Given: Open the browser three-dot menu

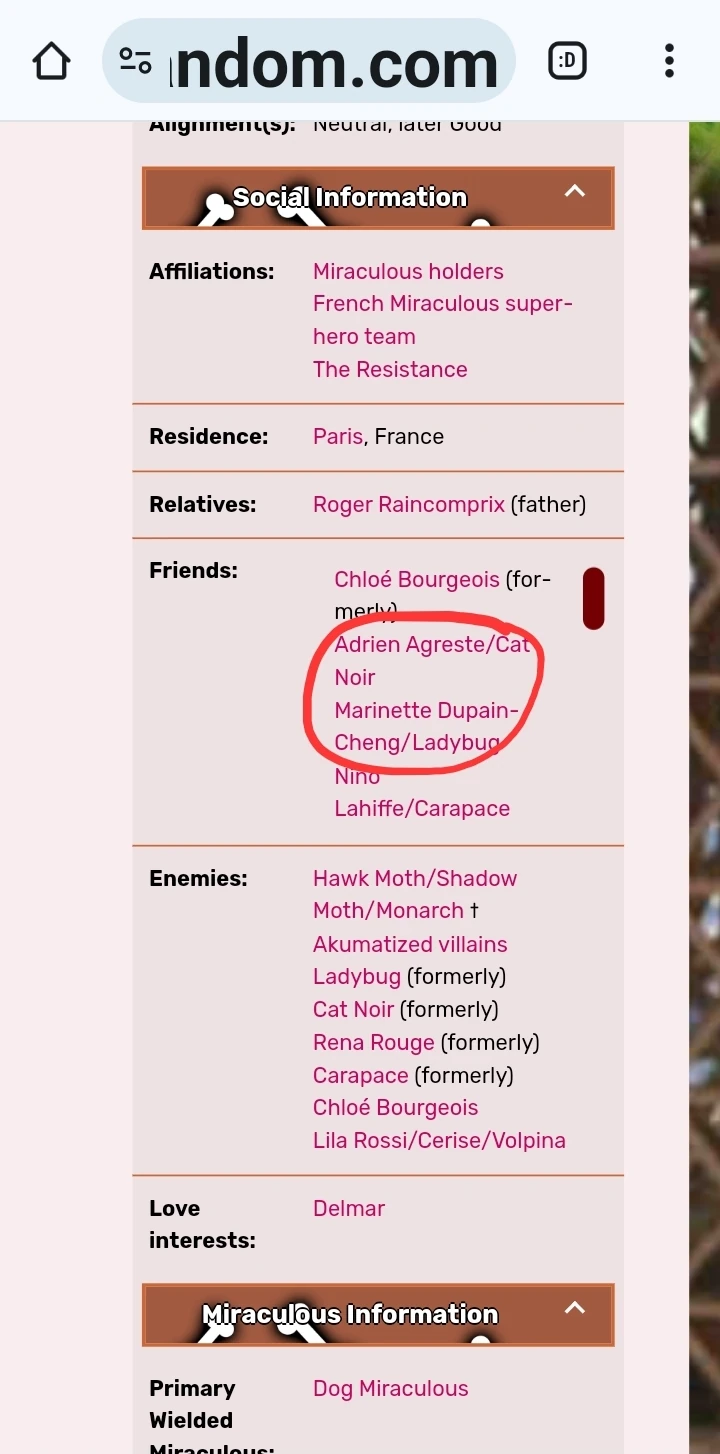Looking at the screenshot, I should 668,61.
